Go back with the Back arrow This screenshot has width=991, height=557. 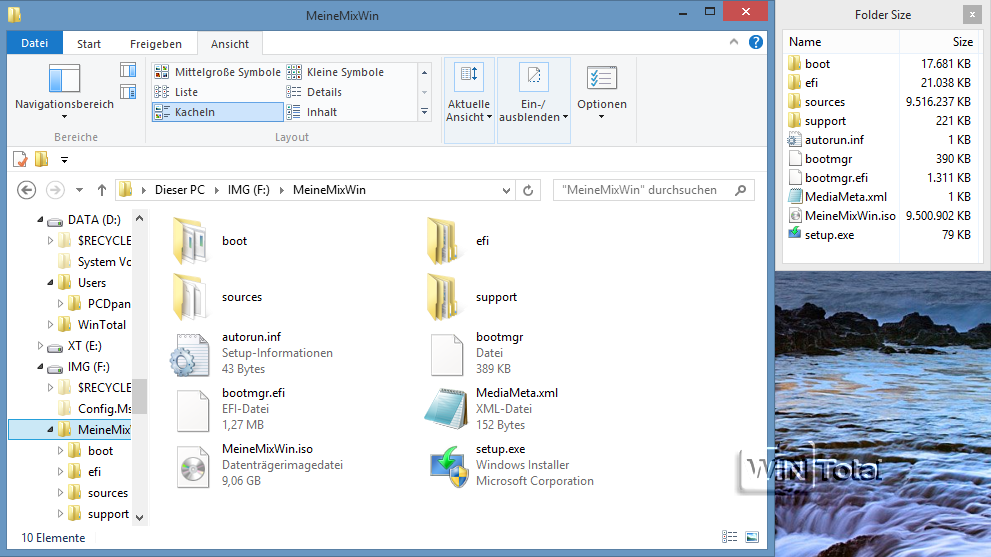point(27,190)
